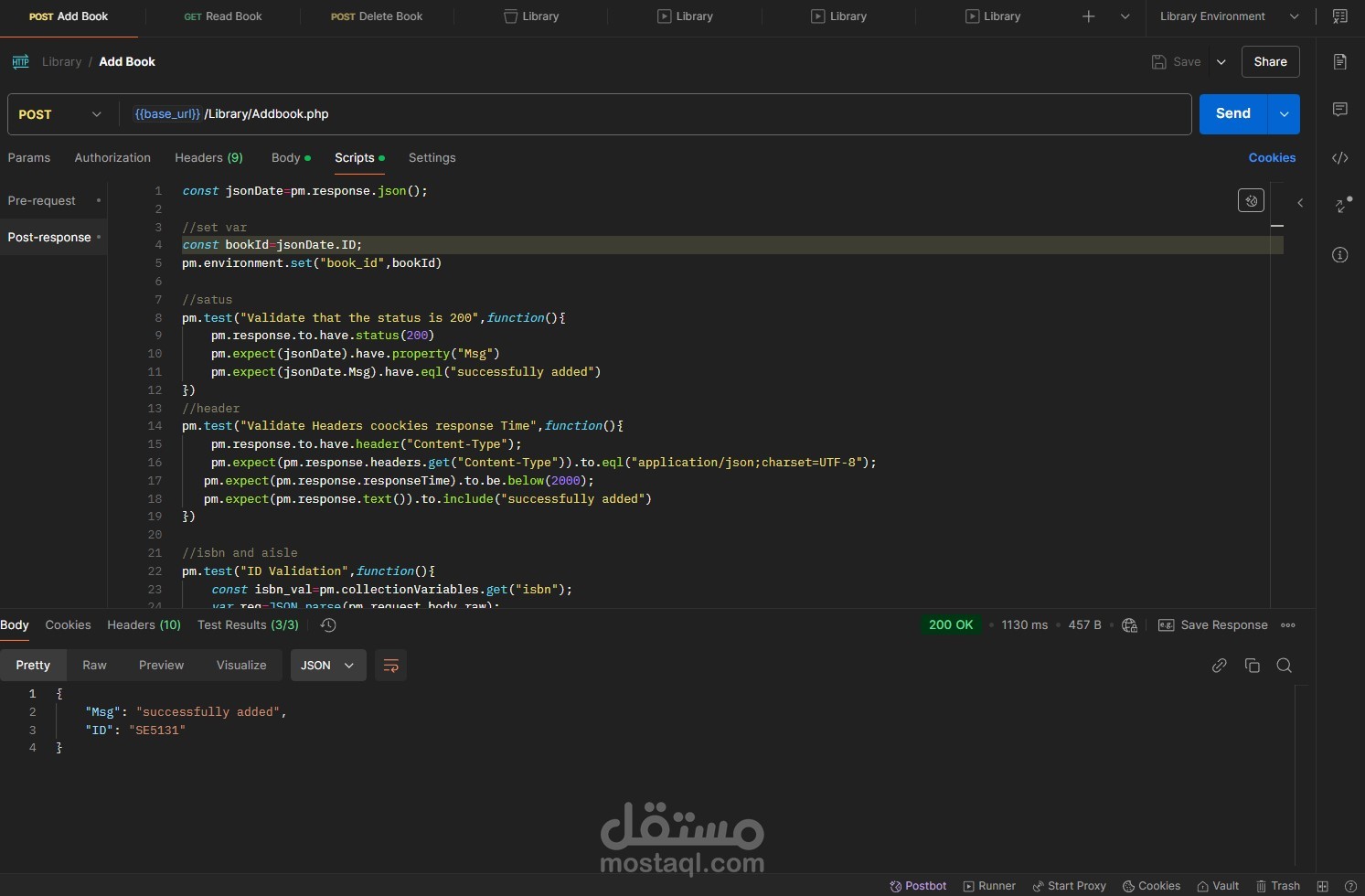
Task: Select the first Library collection tab
Action: pos(531,16)
